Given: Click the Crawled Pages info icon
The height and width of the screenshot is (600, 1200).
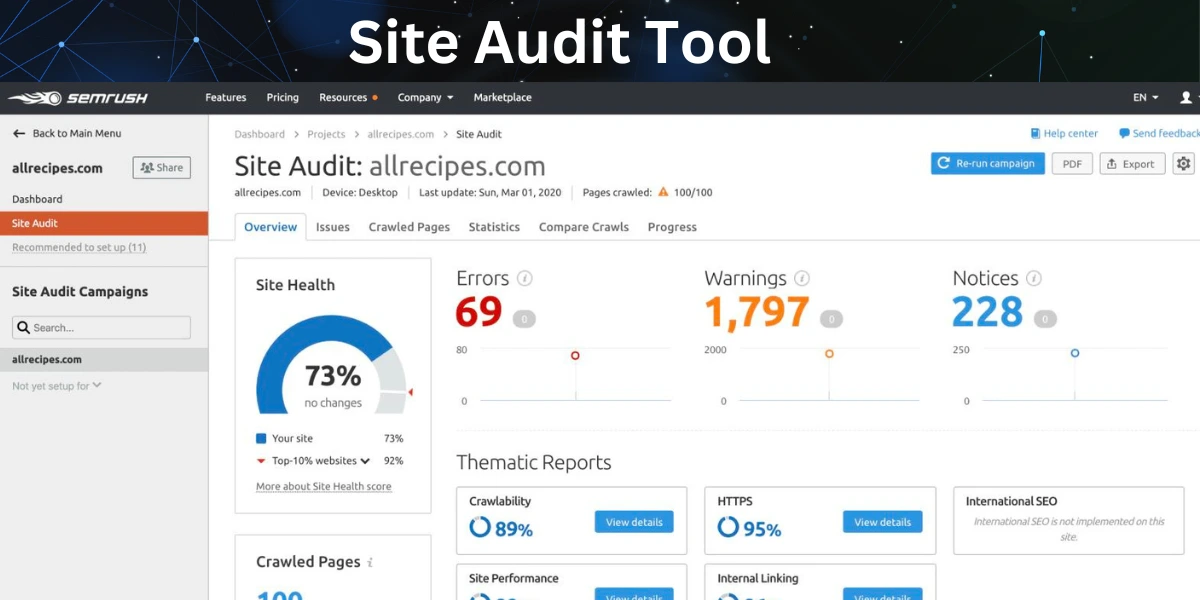Looking at the screenshot, I should 370,563.
